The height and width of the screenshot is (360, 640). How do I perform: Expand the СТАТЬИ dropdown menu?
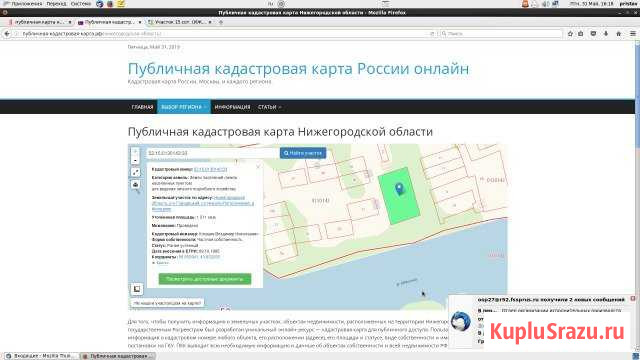point(269,107)
